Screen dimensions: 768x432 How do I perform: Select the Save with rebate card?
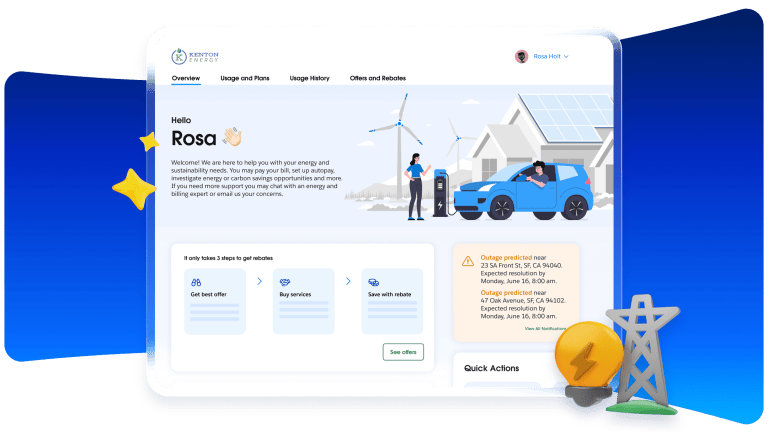pos(392,301)
